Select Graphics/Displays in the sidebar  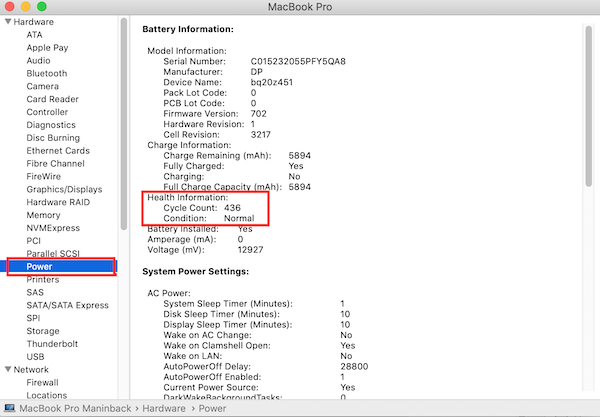tap(64, 189)
